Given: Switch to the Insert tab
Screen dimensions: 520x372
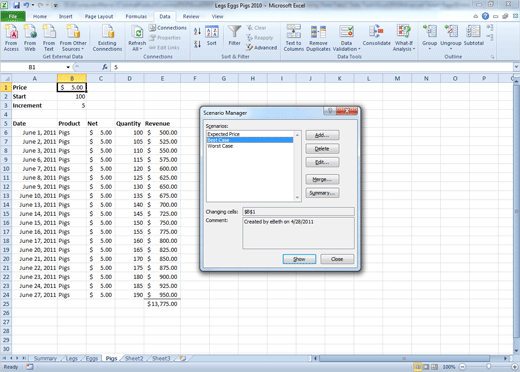Looking at the screenshot, I should click(66, 16).
